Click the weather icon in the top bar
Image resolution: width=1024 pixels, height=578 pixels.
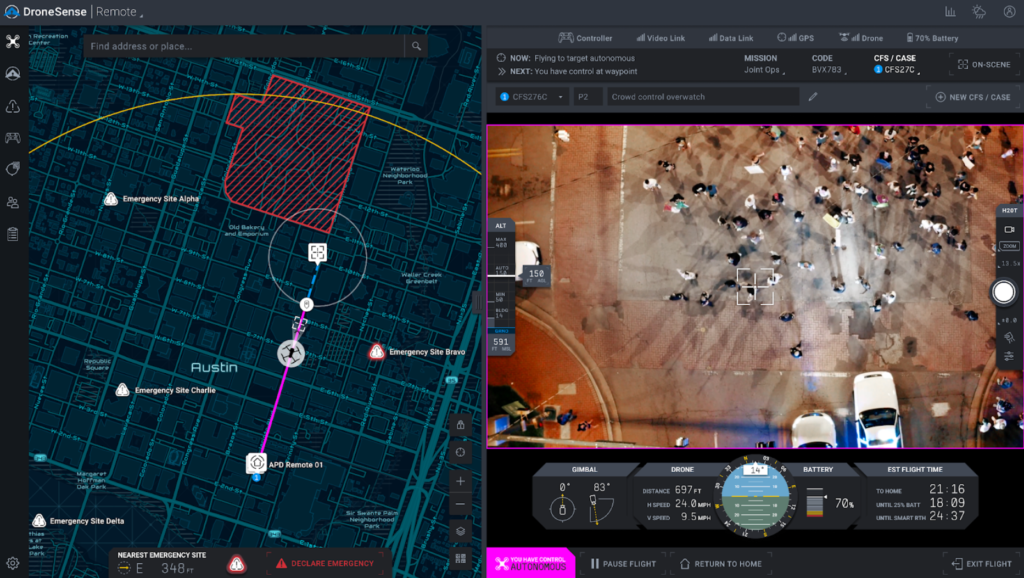(x=978, y=12)
